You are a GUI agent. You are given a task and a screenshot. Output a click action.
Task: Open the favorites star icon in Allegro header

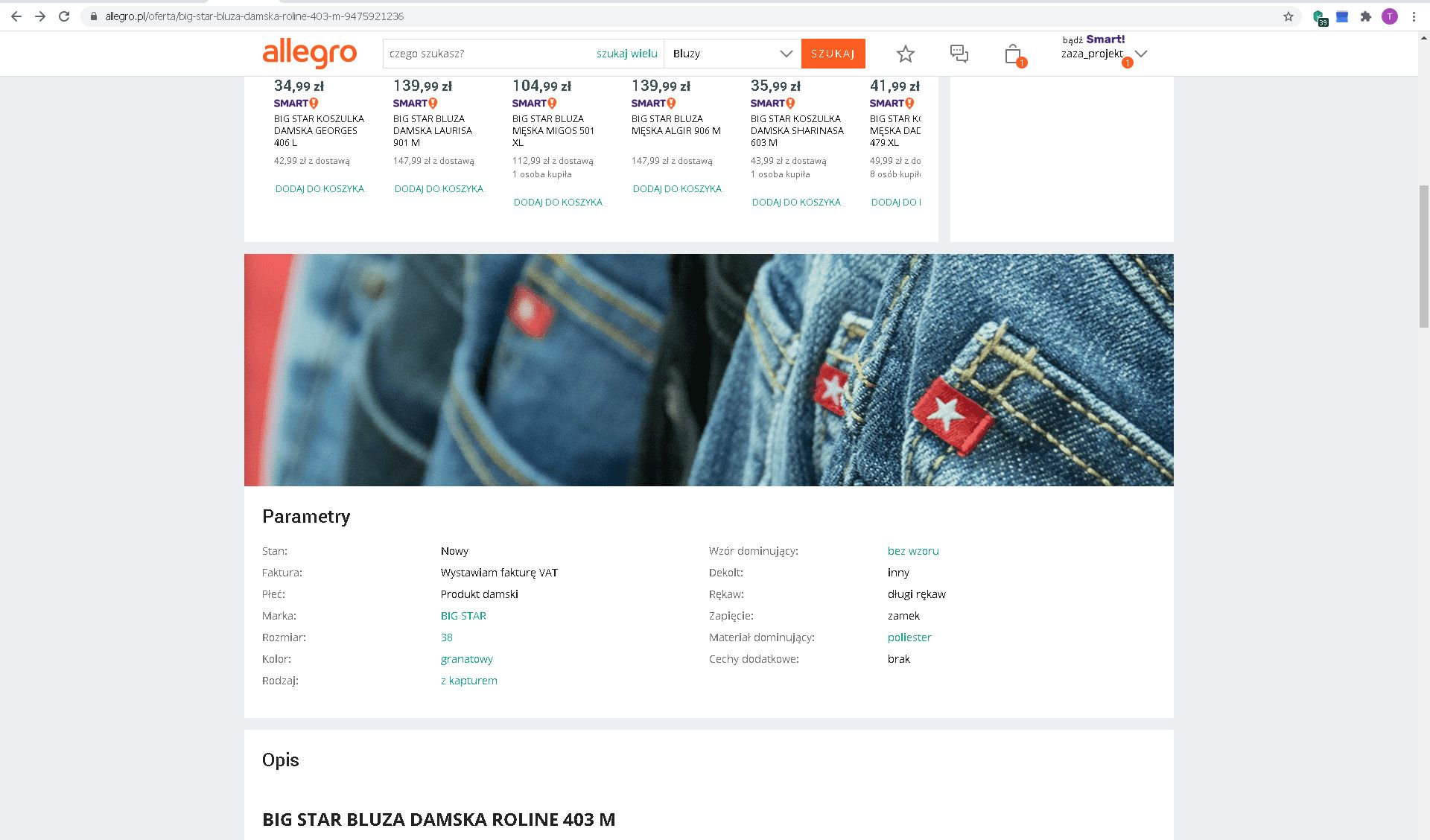pos(905,54)
